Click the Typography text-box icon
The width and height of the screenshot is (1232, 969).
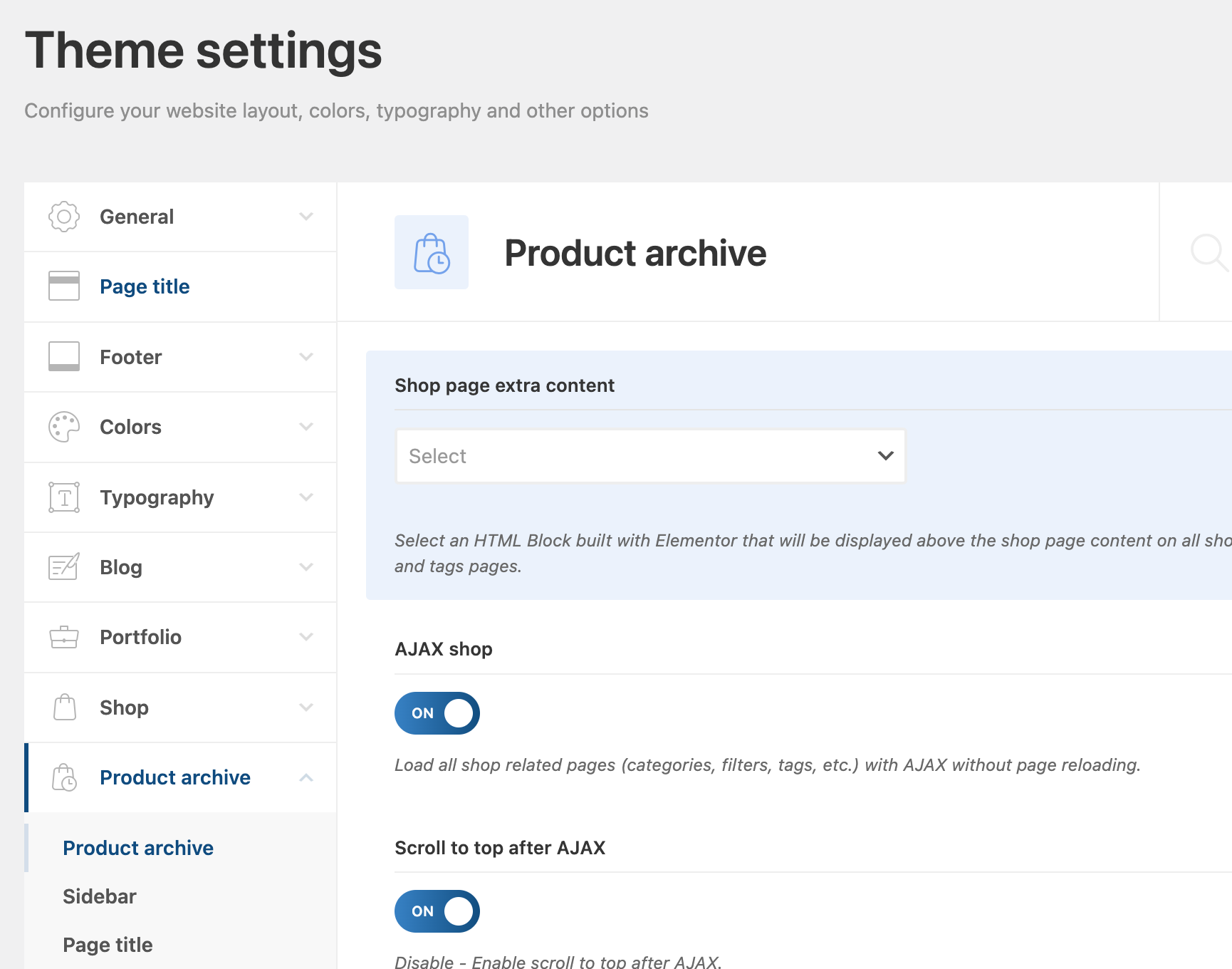tap(64, 497)
